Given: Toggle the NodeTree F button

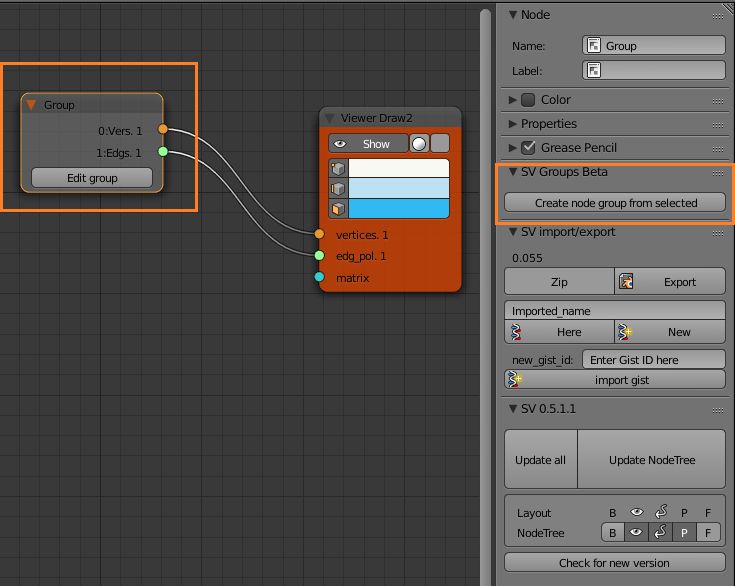Looking at the screenshot, I should pyautogui.click(x=708, y=533).
